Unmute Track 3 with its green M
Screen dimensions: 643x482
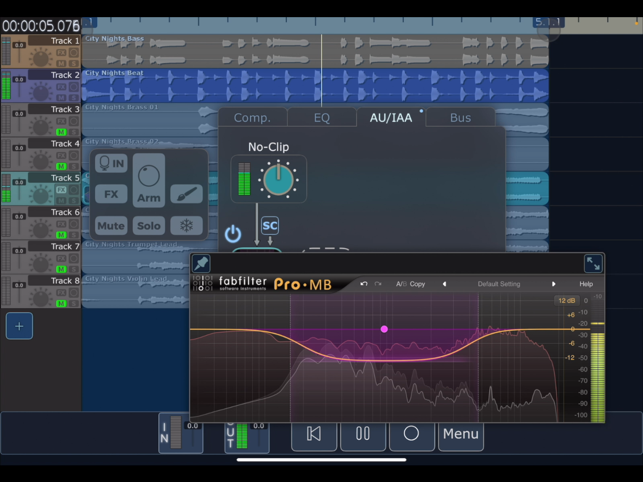click(61, 132)
